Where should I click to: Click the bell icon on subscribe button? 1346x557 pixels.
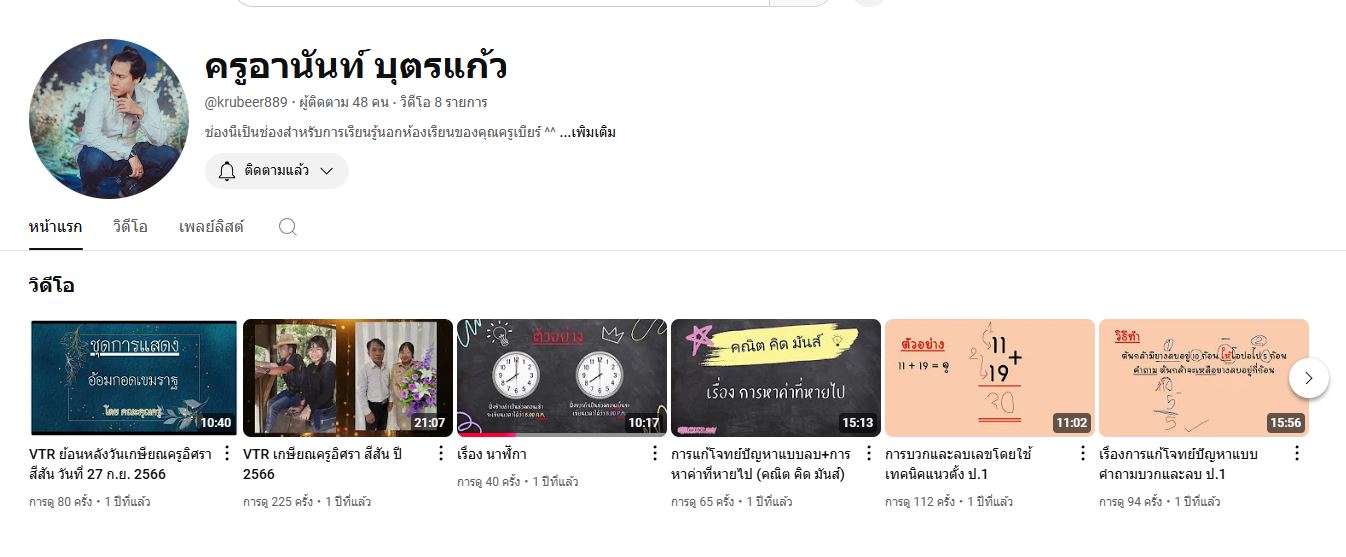tap(227, 171)
